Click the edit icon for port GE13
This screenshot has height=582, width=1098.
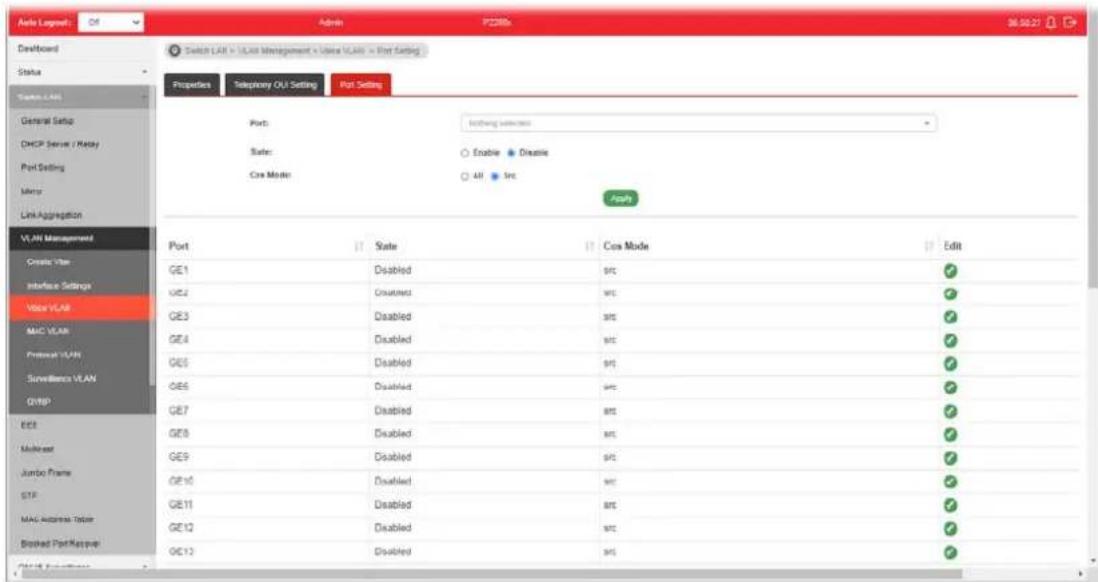click(950, 553)
